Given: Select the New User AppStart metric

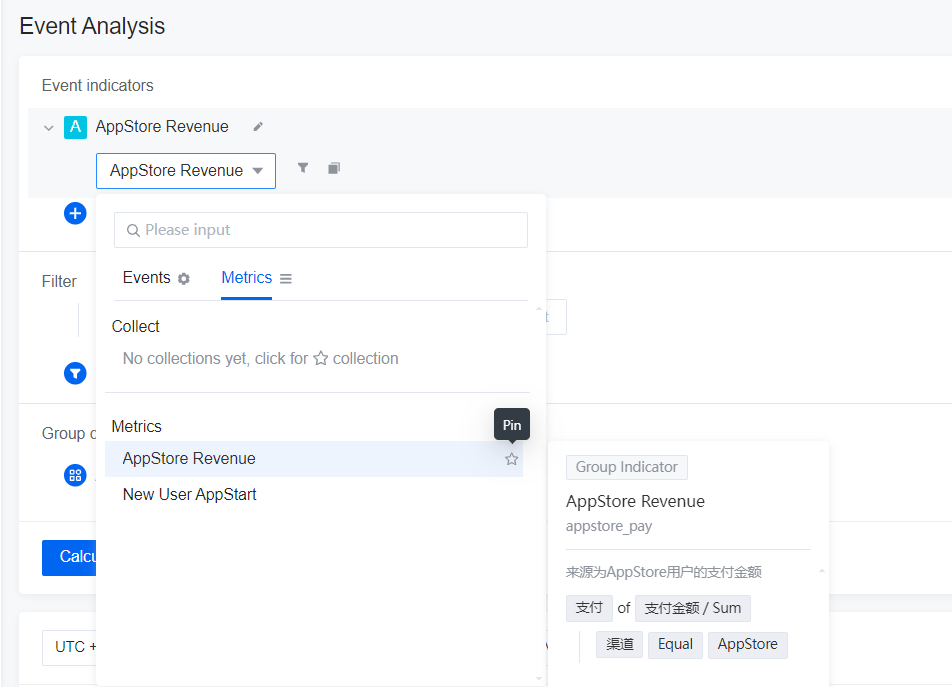Looking at the screenshot, I should click(189, 494).
